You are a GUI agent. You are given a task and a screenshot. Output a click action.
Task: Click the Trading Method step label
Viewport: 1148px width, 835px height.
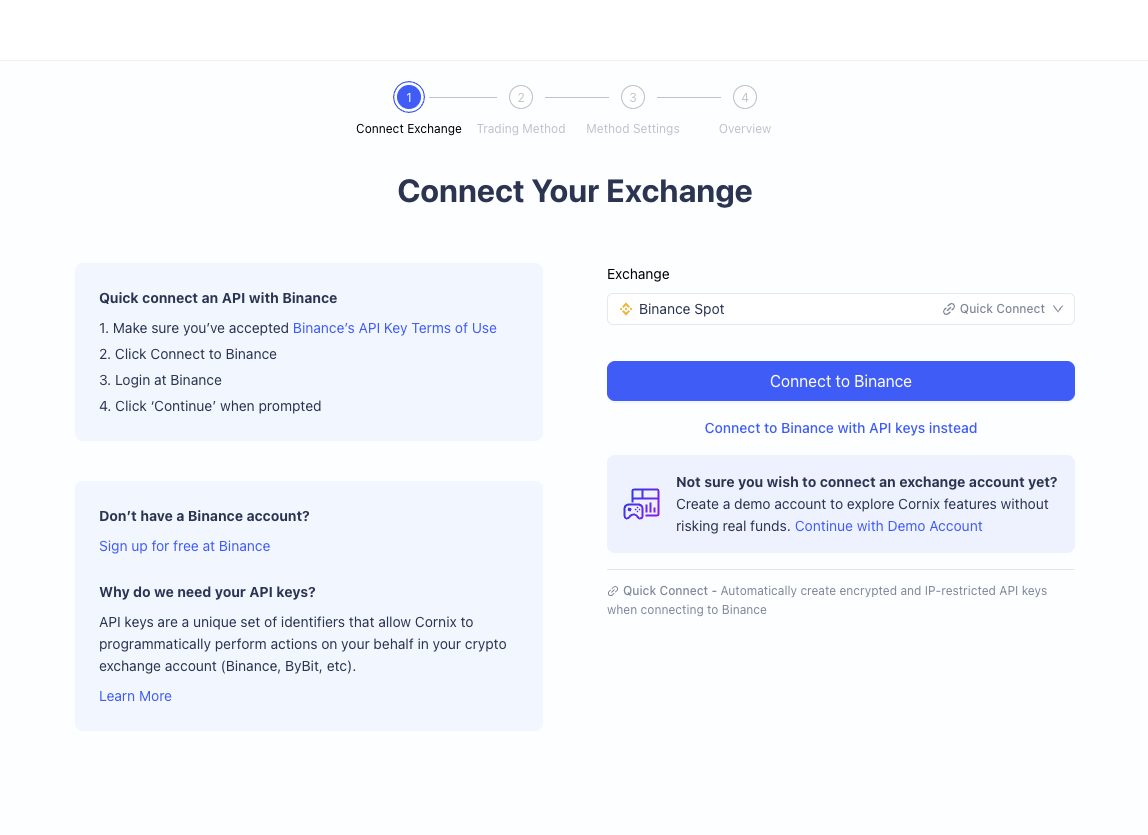[x=521, y=129]
